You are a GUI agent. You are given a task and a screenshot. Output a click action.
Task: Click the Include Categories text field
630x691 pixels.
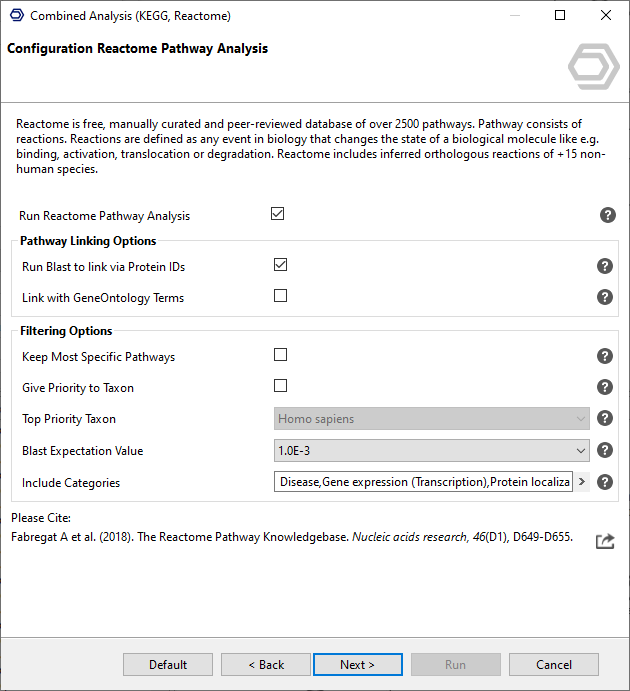point(423,482)
